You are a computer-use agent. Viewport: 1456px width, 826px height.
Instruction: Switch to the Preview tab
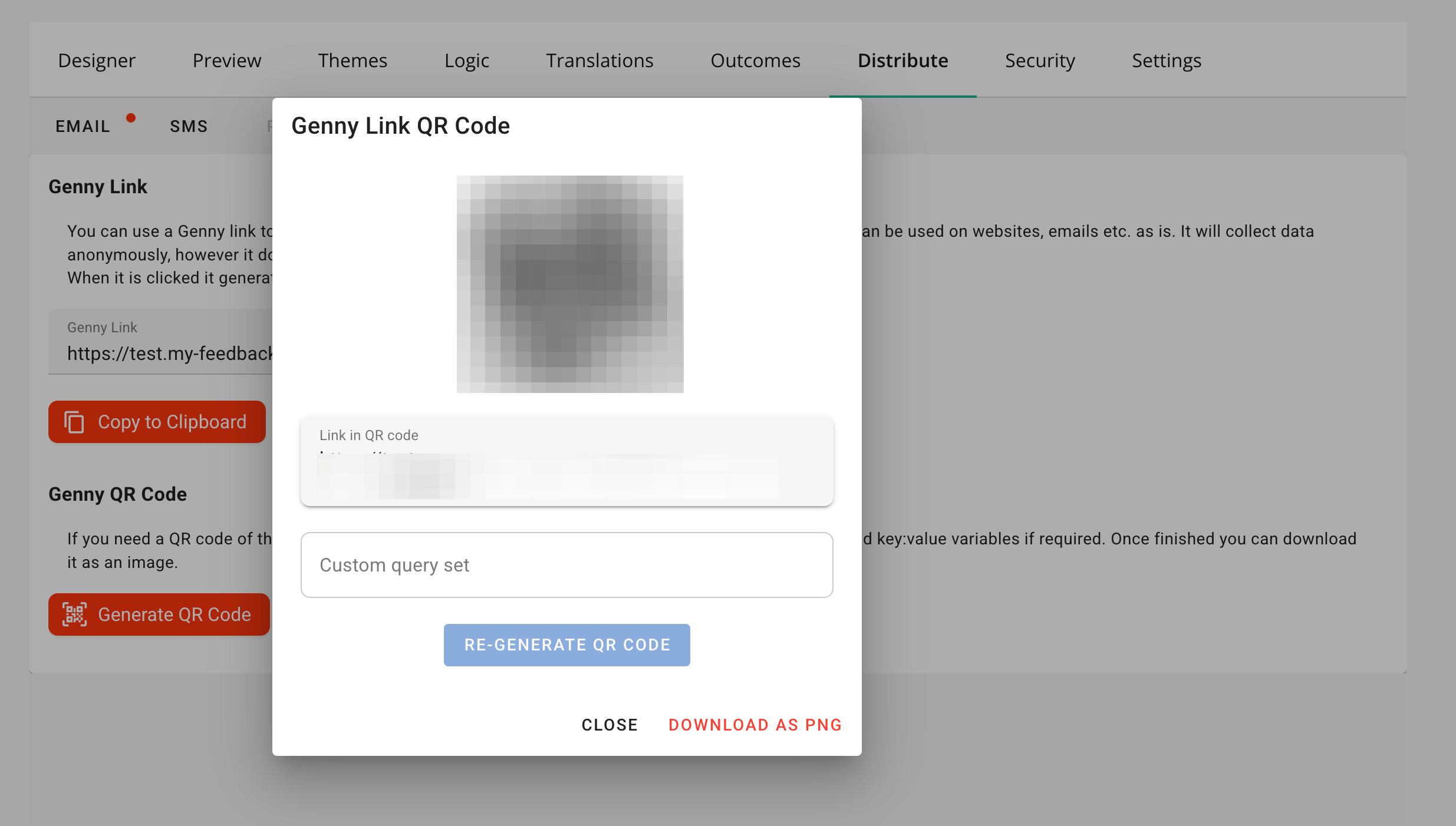click(227, 61)
